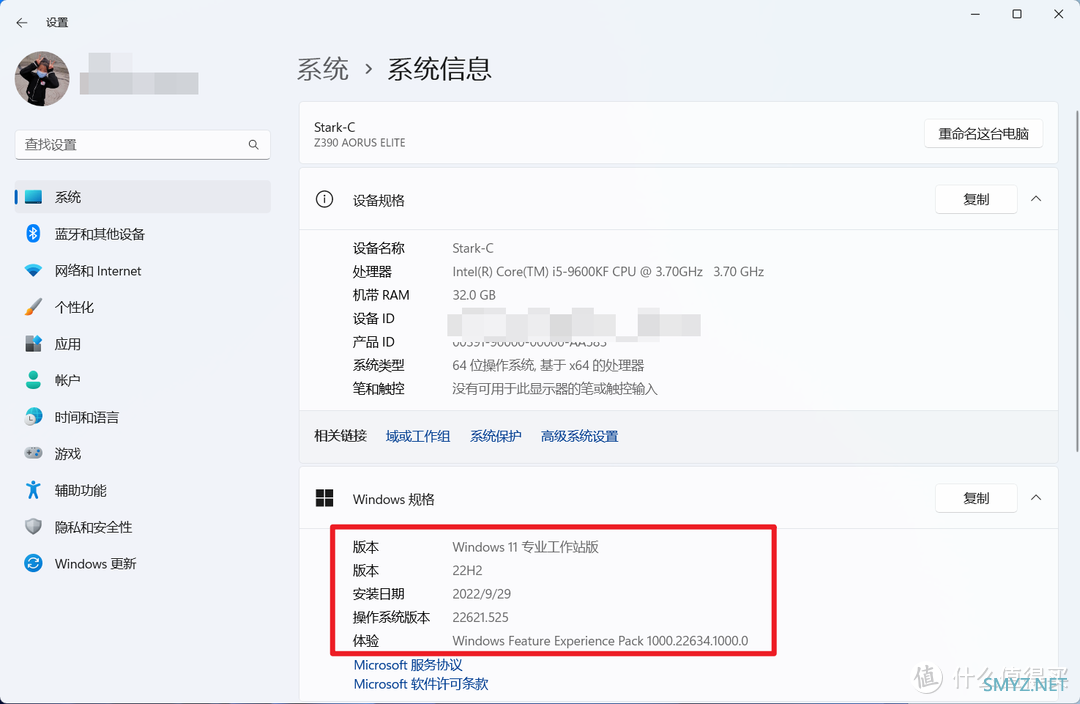Open 网络和 Internet Wi-Fi icon
1080x704 pixels.
33,271
